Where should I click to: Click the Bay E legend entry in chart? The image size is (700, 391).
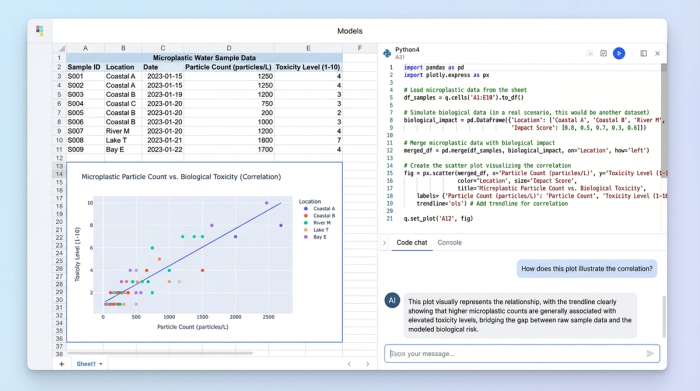point(316,237)
